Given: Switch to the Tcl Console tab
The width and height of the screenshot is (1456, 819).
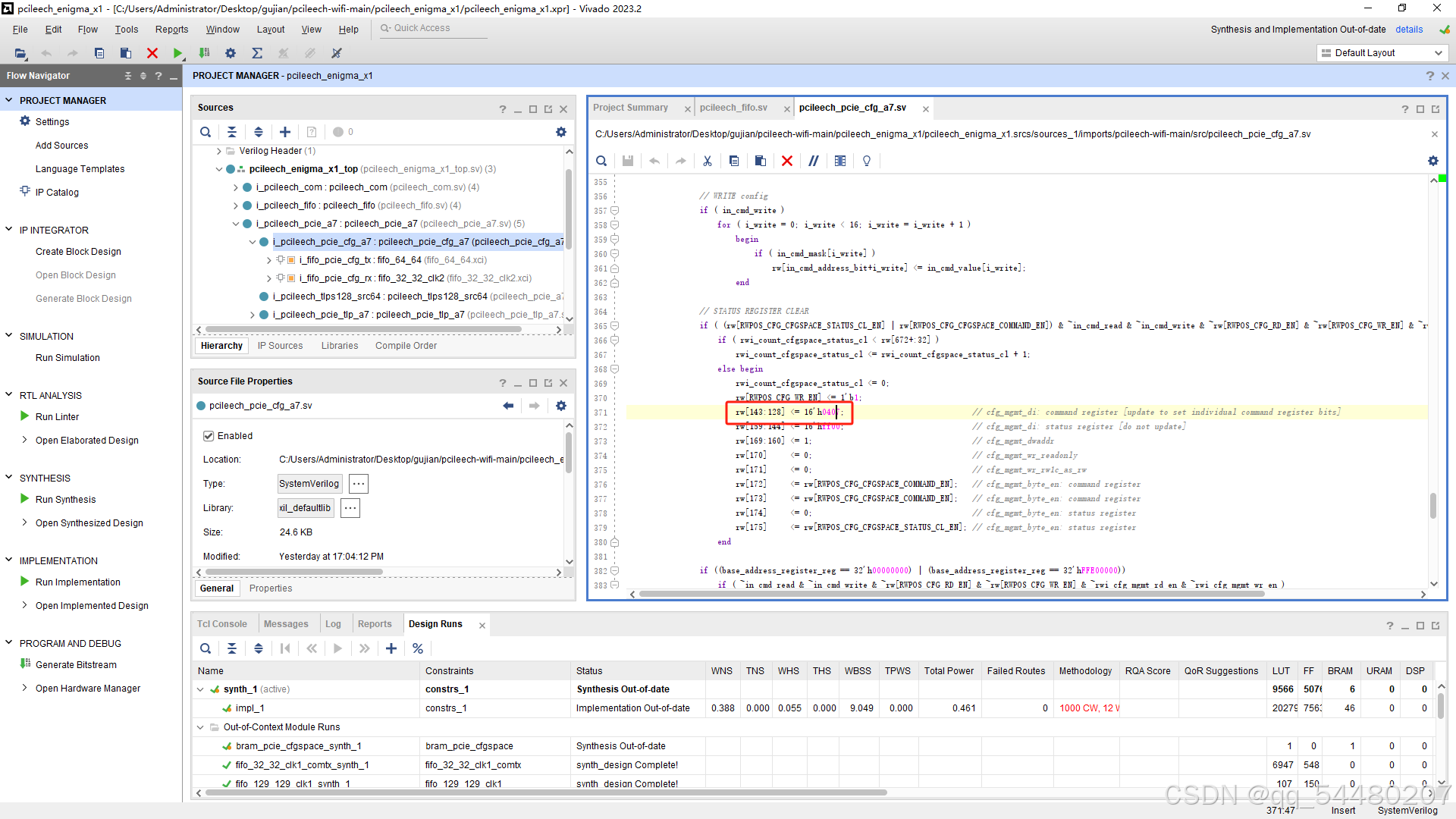Looking at the screenshot, I should pos(222,624).
